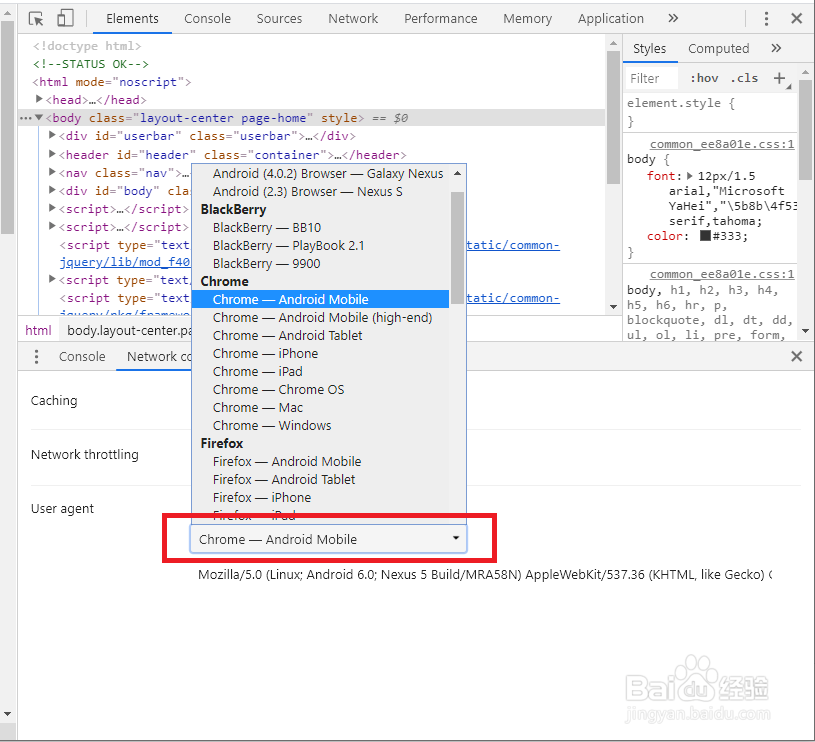Open the drawer's three-dot menu
This screenshot has height=742, width=815.
tap(36, 356)
